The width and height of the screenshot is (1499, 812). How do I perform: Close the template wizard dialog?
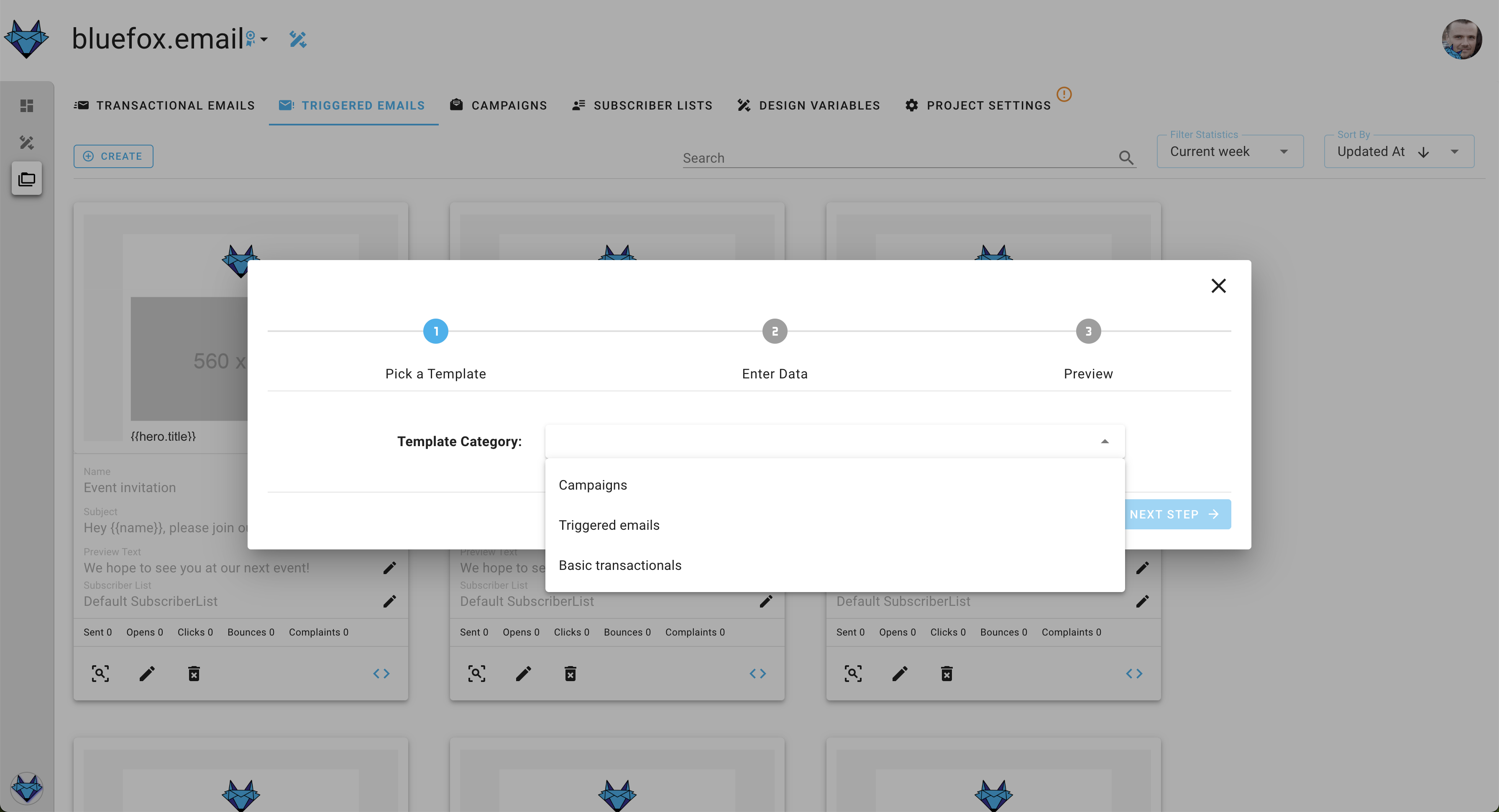(1218, 286)
